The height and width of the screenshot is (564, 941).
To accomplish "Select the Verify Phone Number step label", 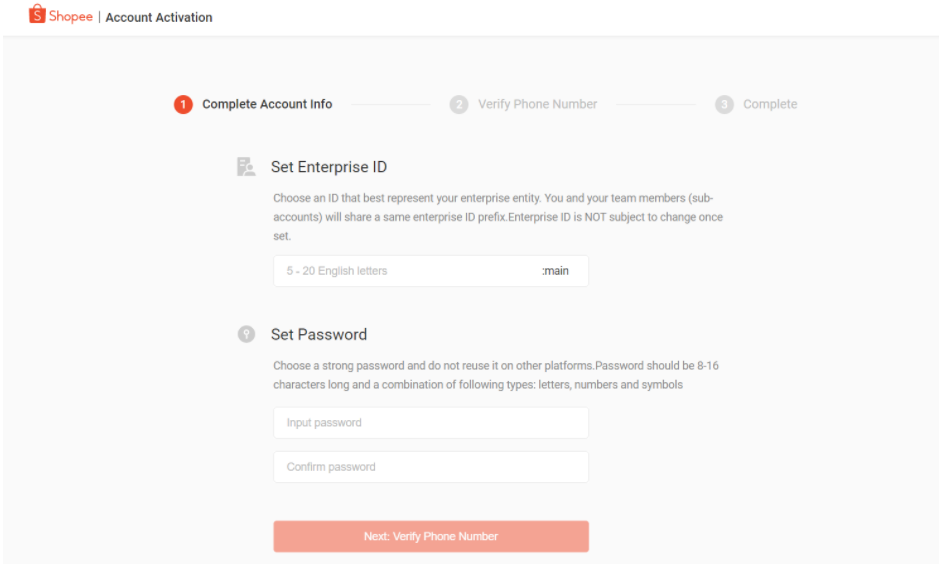I will click(537, 104).
